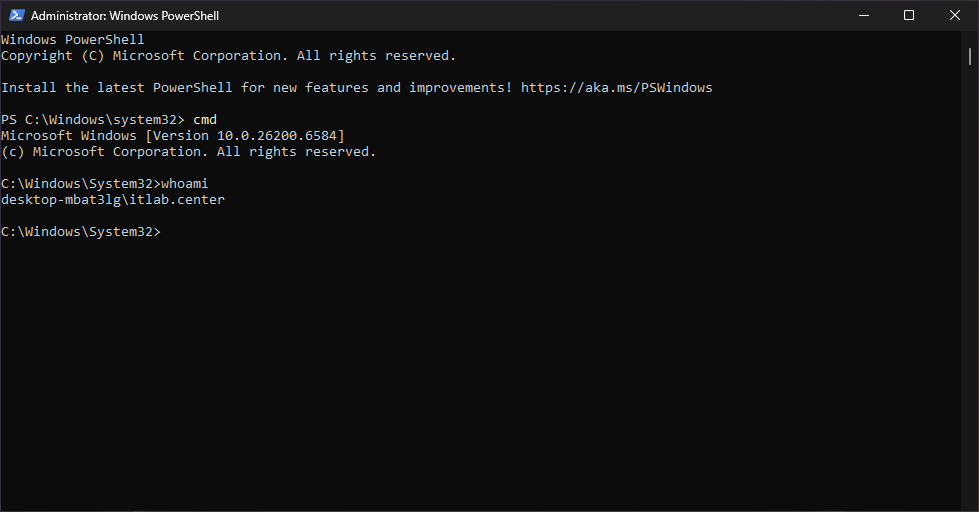
Task: Click the 'Administrator: Windows PowerShell' window title
Action: [x=125, y=16]
